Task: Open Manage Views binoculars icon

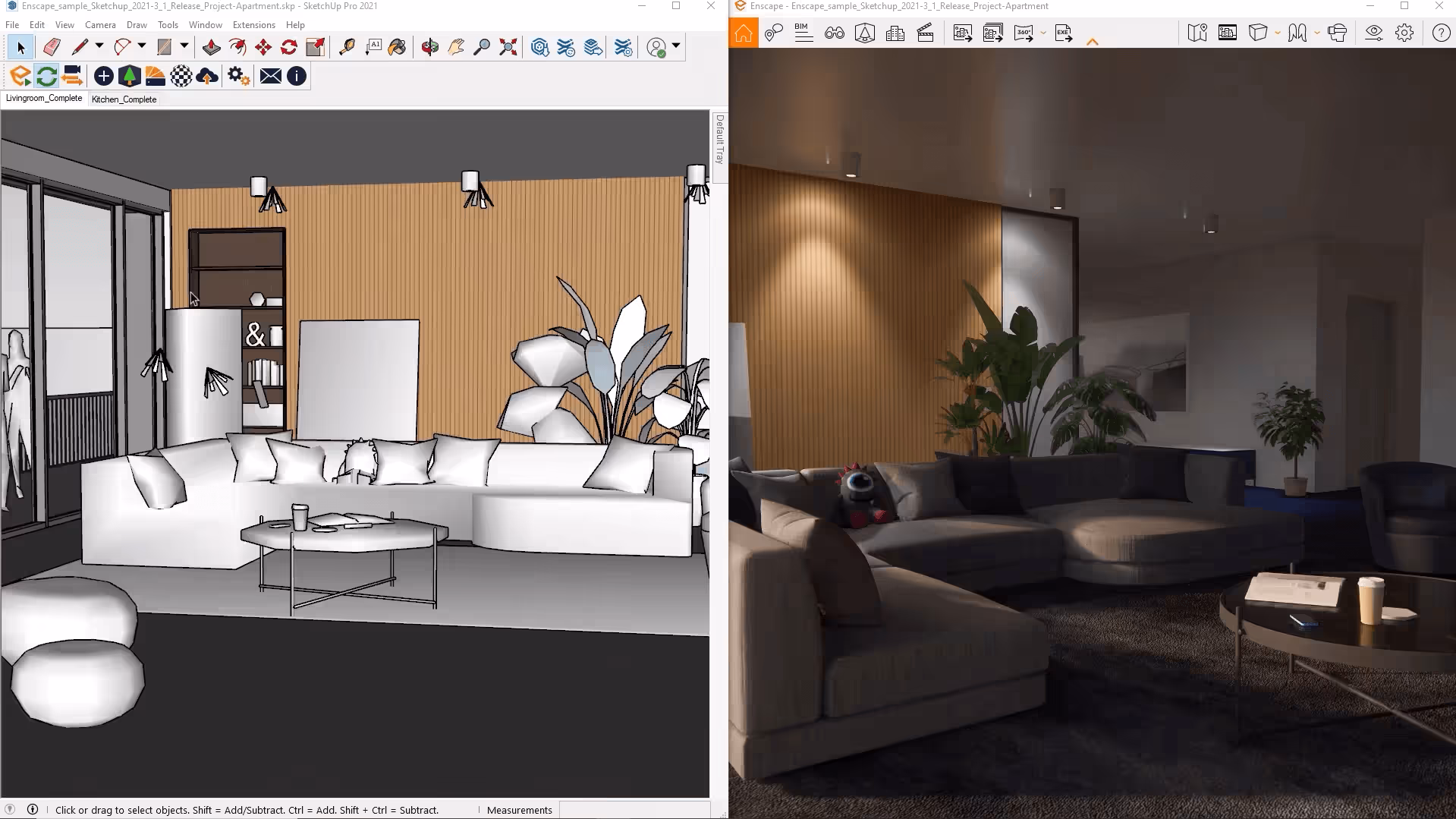Action: (835, 33)
